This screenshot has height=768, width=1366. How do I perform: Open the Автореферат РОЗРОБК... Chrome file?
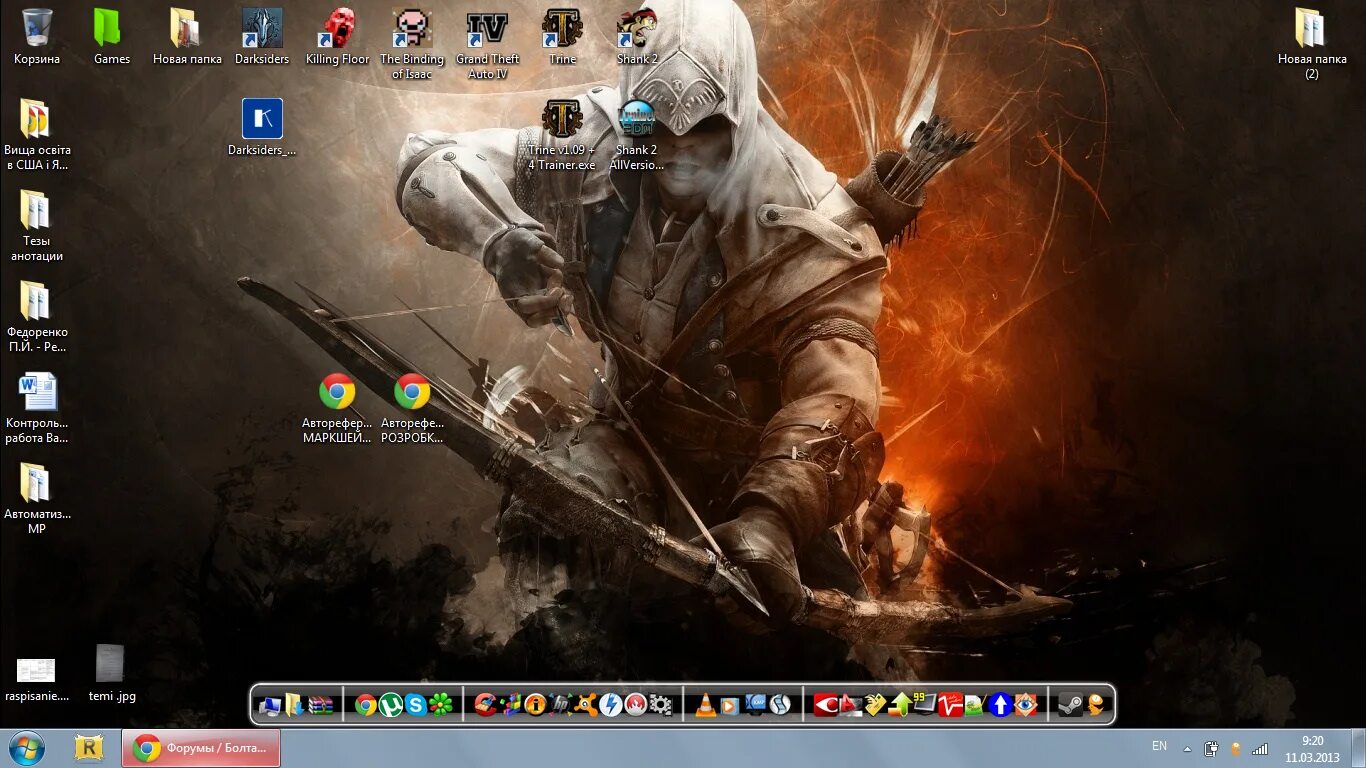(412, 407)
